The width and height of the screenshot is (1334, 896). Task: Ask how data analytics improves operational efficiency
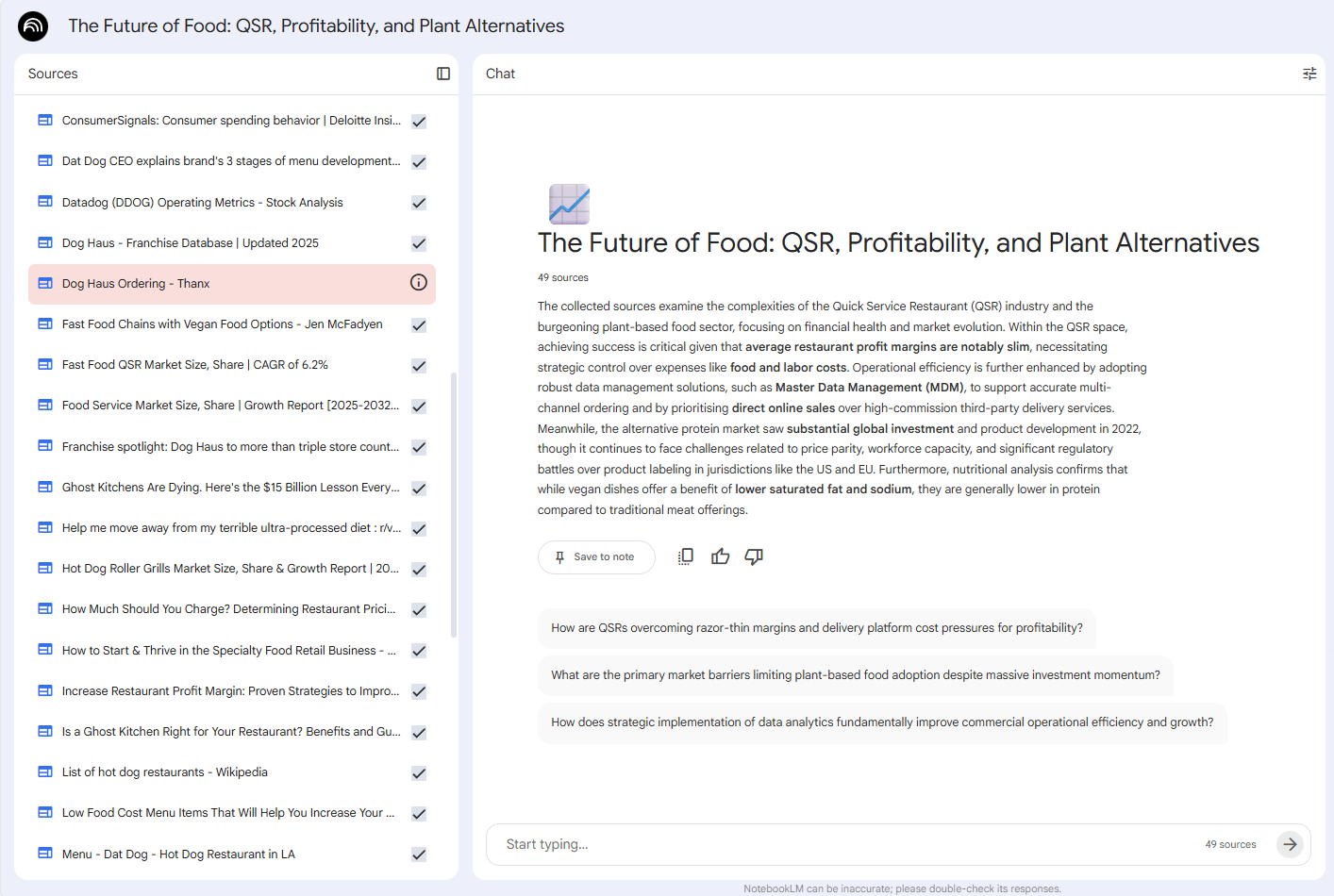[x=882, y=722]
